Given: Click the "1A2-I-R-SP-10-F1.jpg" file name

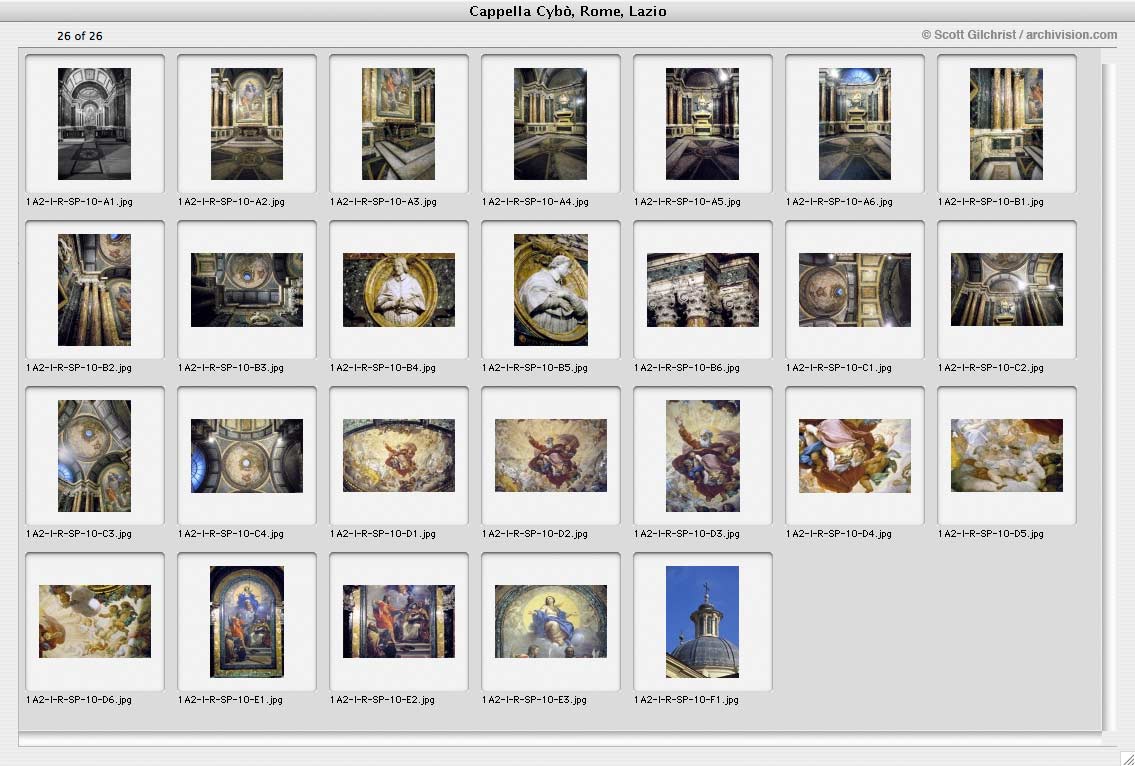Looking at the screenshot, I should [x=686, y=699].
